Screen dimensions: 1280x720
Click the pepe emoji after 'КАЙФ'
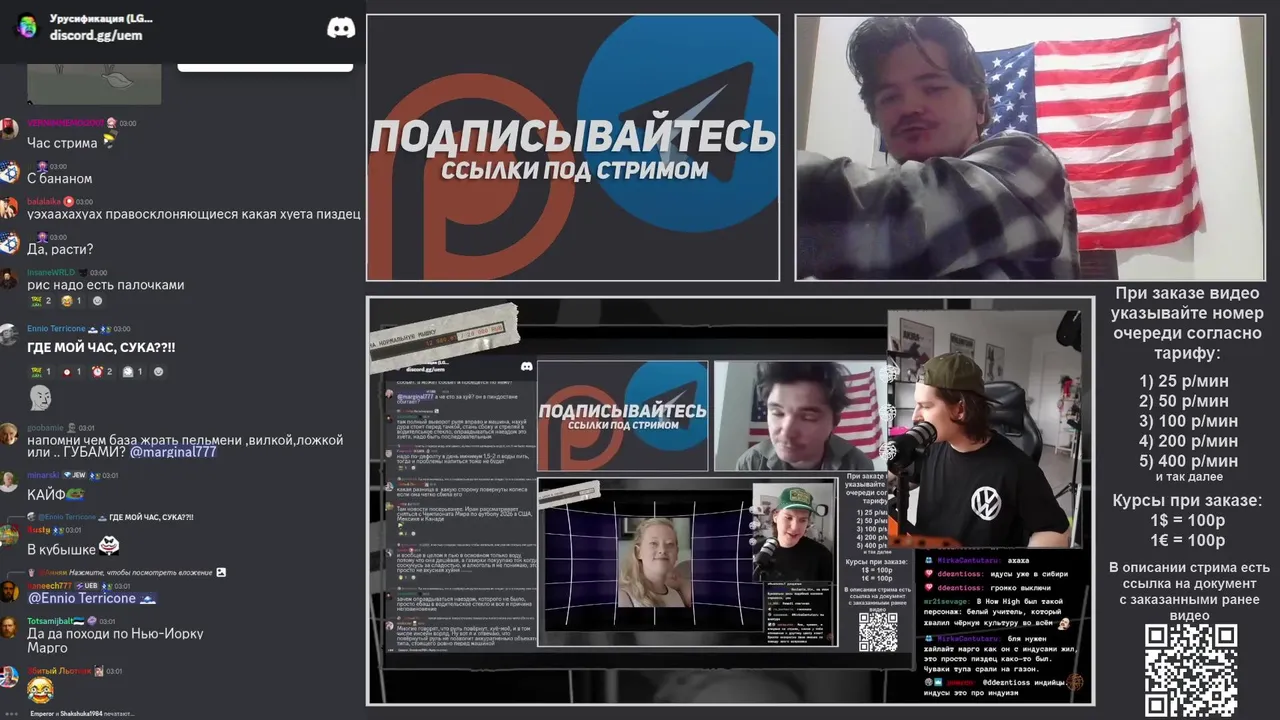(75, 494)
